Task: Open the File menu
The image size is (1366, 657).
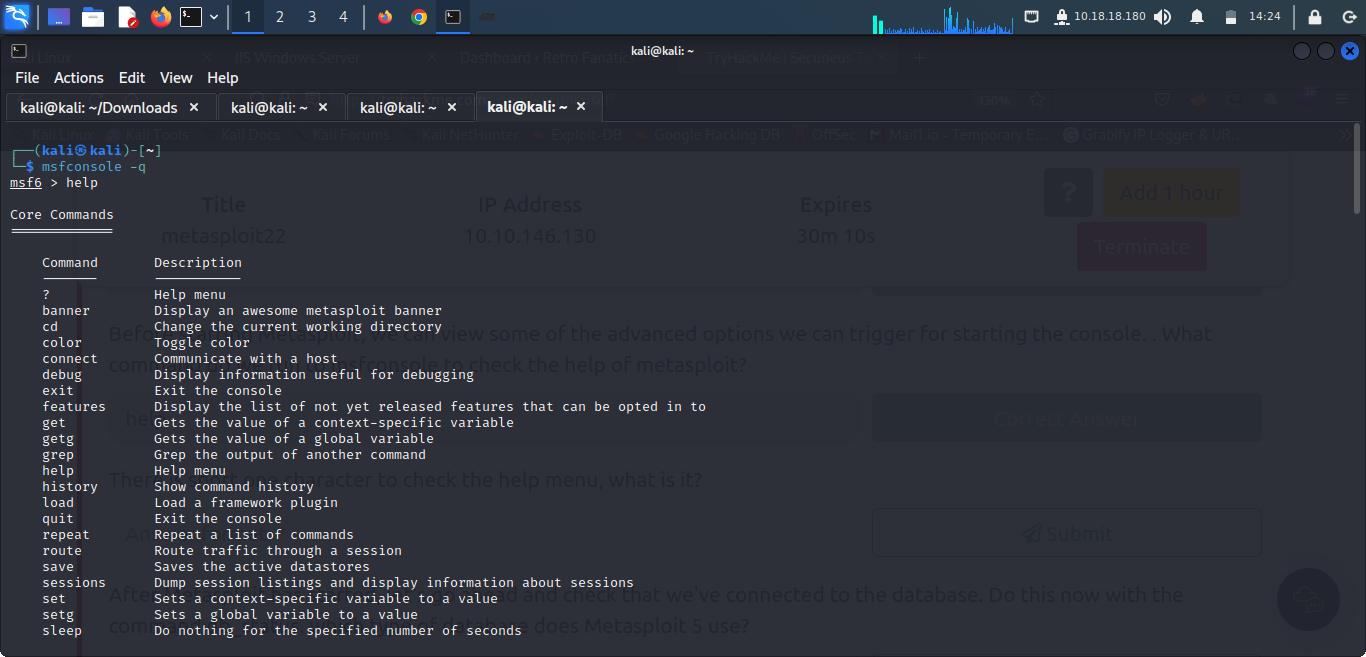Action: point(27,78)
